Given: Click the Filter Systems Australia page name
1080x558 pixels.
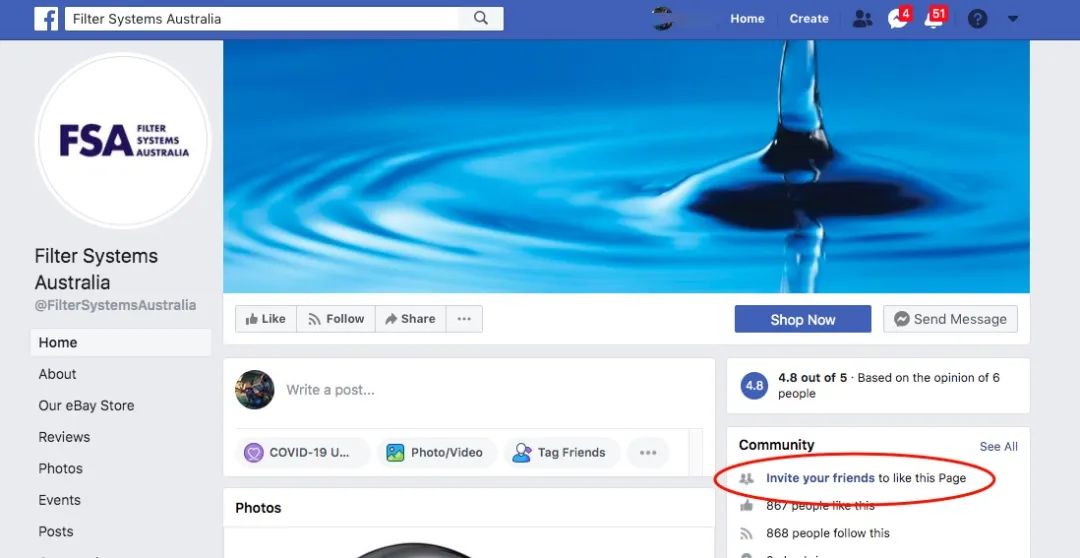Looking at the screenshot, I should tap(96, 269).
